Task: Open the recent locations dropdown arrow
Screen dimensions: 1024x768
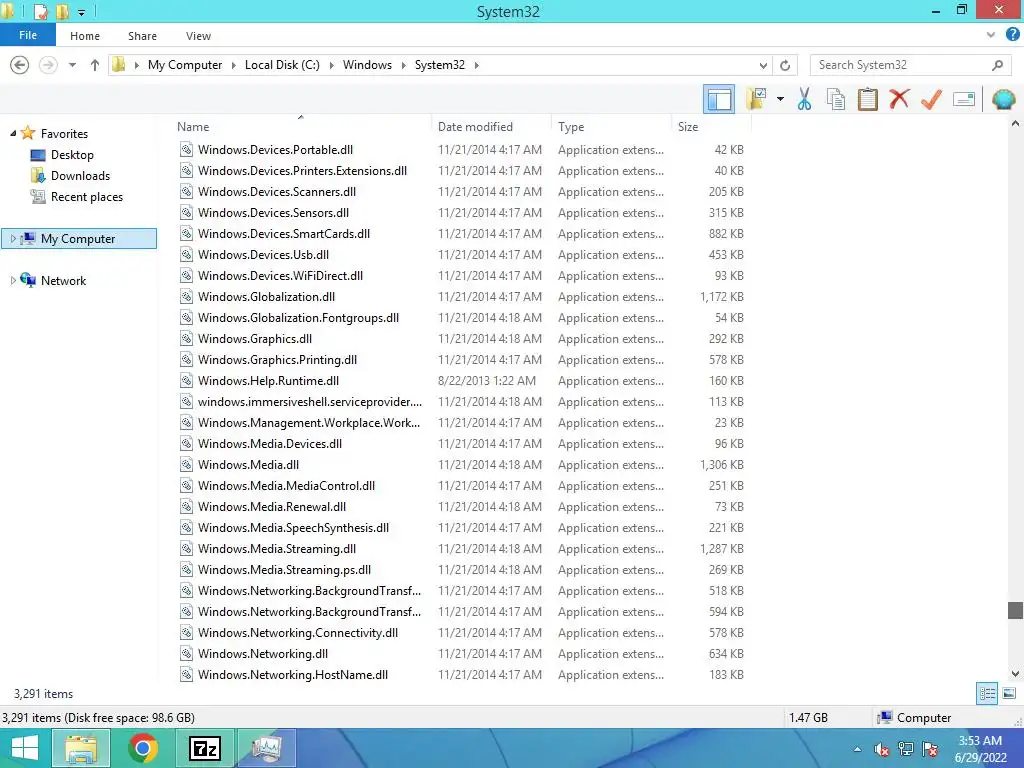Action: (x=72, y=65)
